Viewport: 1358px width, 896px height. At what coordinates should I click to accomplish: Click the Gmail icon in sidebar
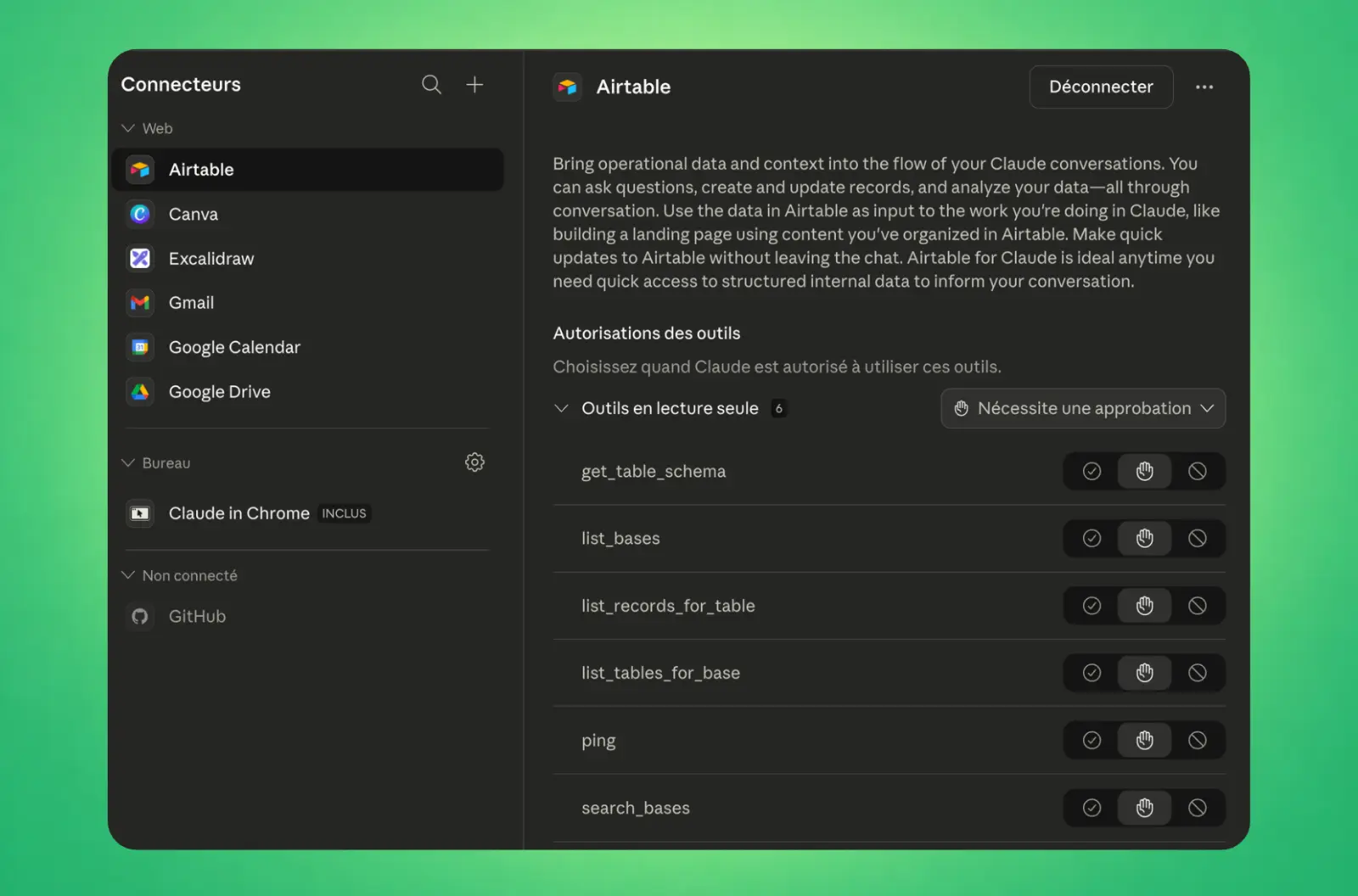140,303
